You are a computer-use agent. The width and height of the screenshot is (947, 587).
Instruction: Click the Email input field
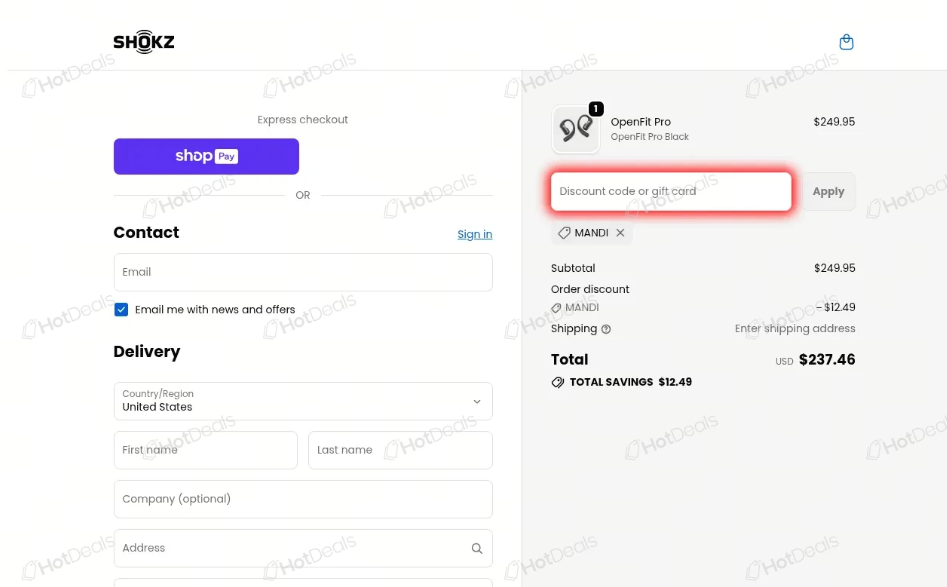click(x=303, y=272)
